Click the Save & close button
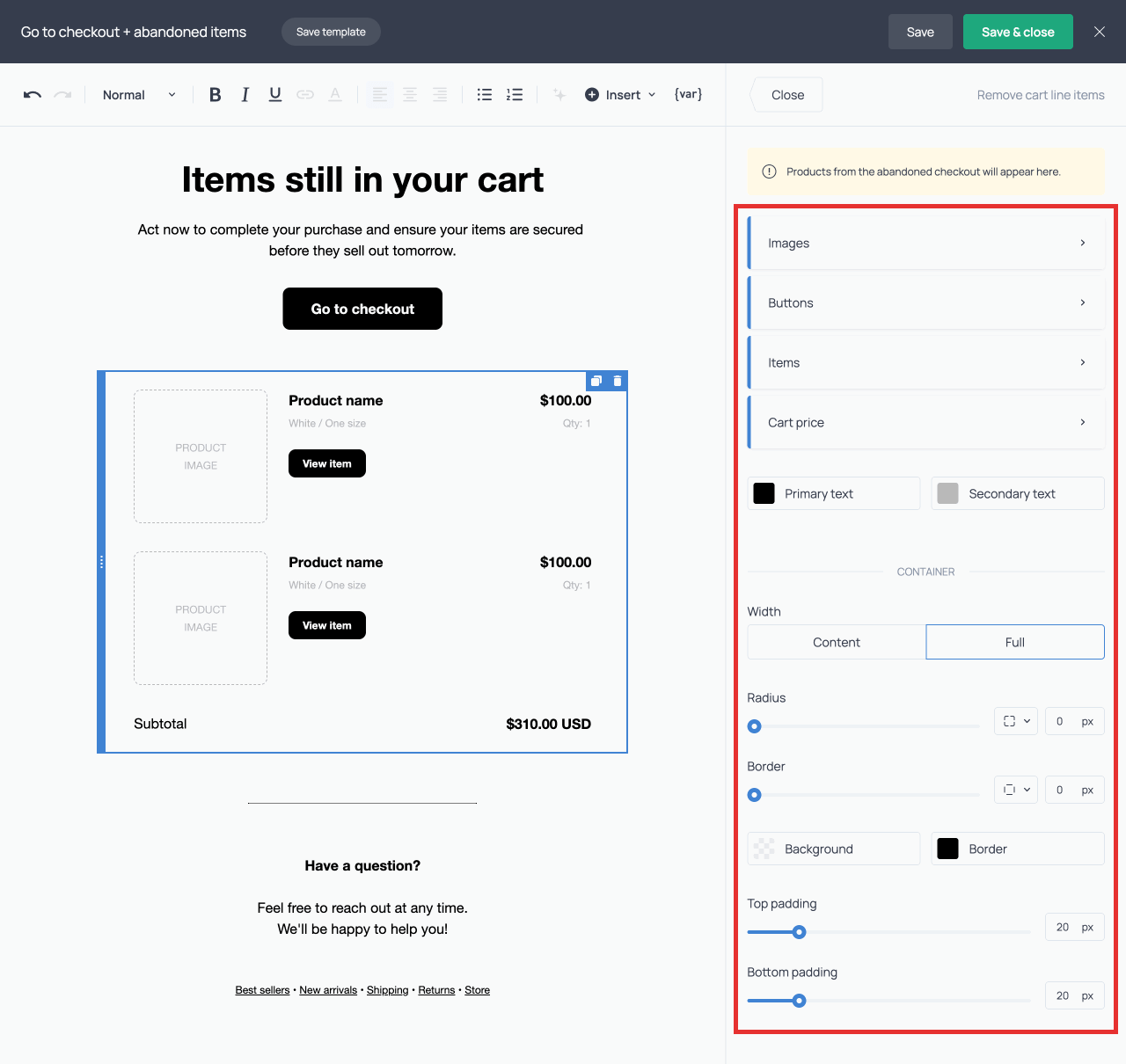The image size is (1126, 1064). click(x=1018, y=32)
